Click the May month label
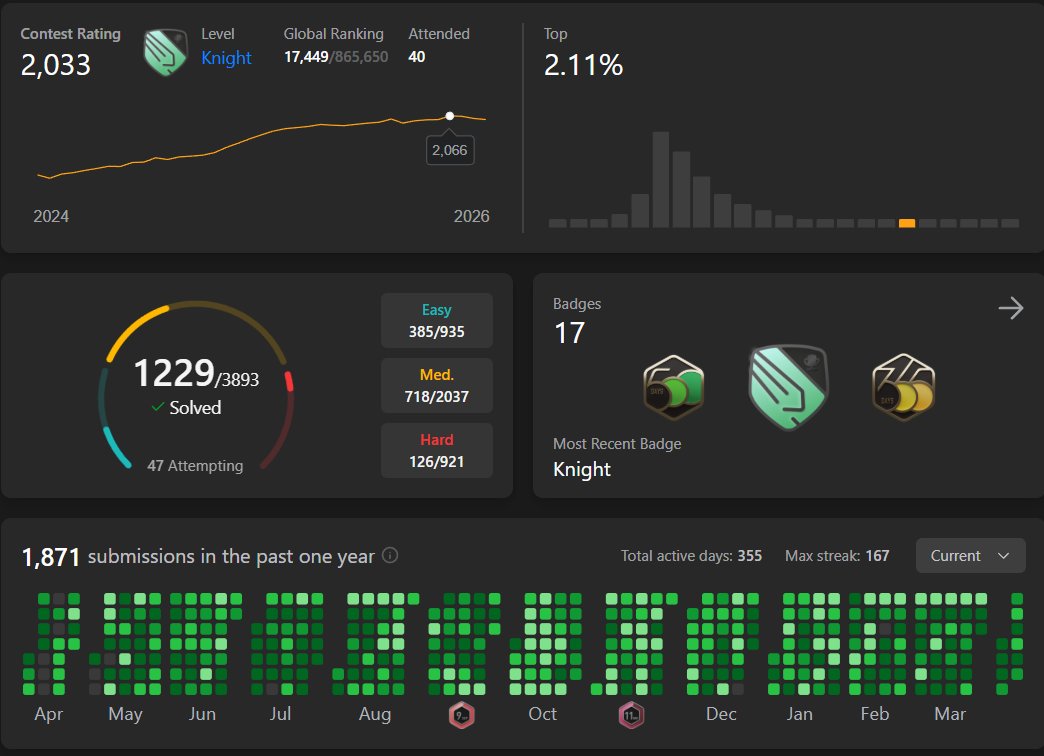 click(x=125, y=714)
